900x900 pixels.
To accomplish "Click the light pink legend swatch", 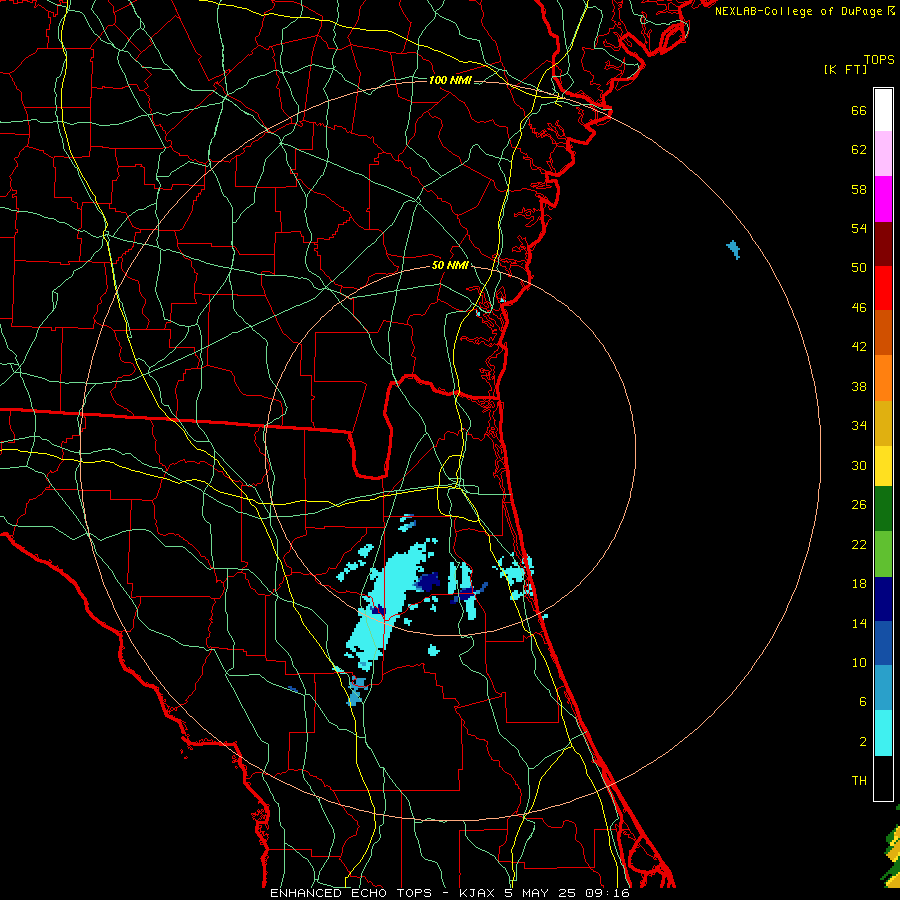I will [883, 154].
